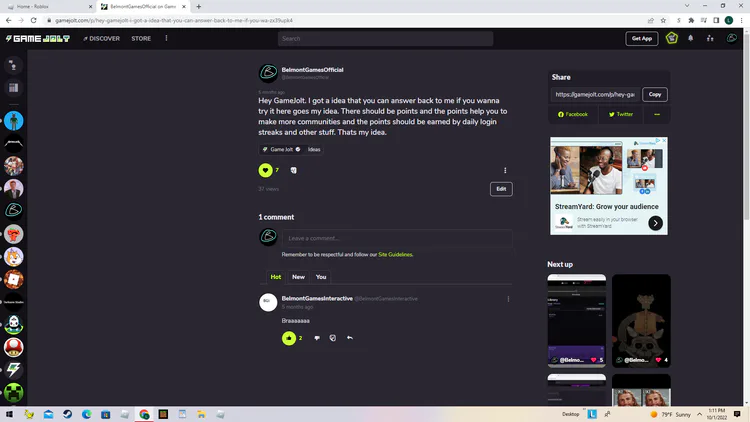Image resolution: width=750 pixels, height=422 pixels.
Task: Open more share options
Action: click(x=657, y=114)
